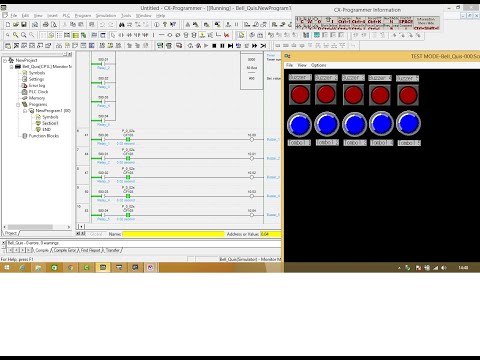480x360 pixels.
Task: Open Function Blocks in project tree
Action: [44, 136]
